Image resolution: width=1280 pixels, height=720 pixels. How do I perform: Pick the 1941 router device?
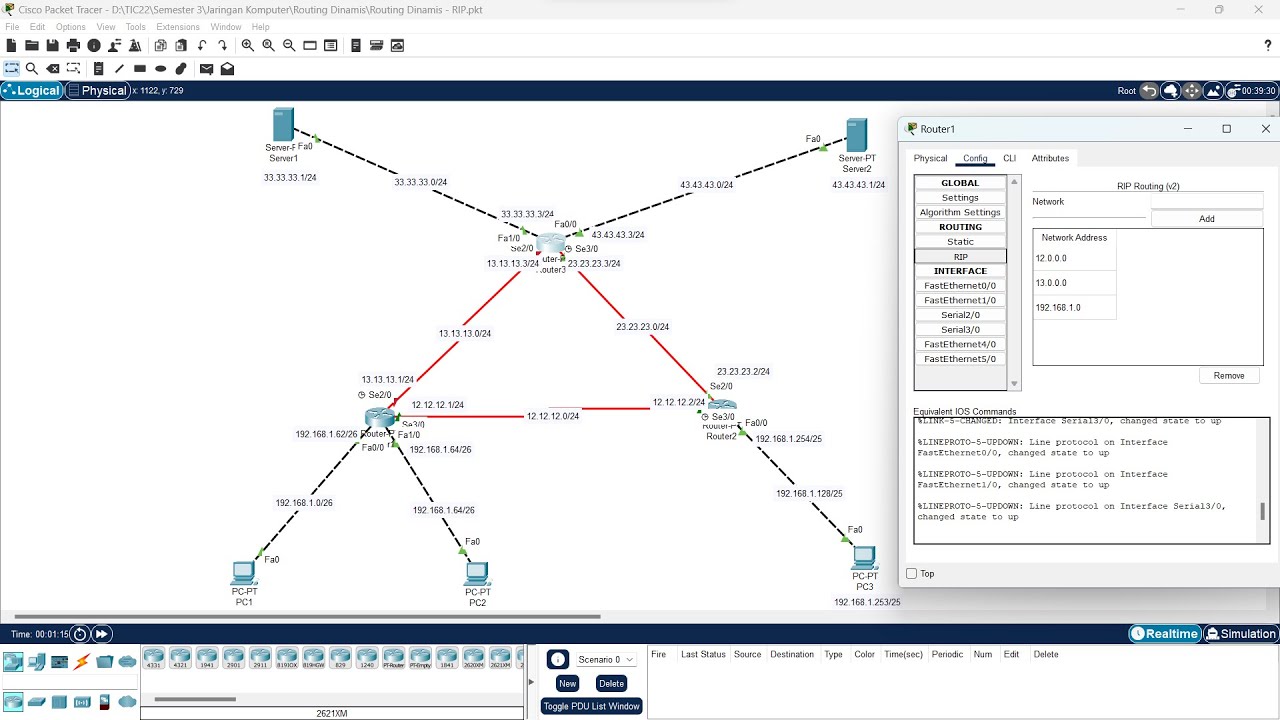(x=205, y=658)
